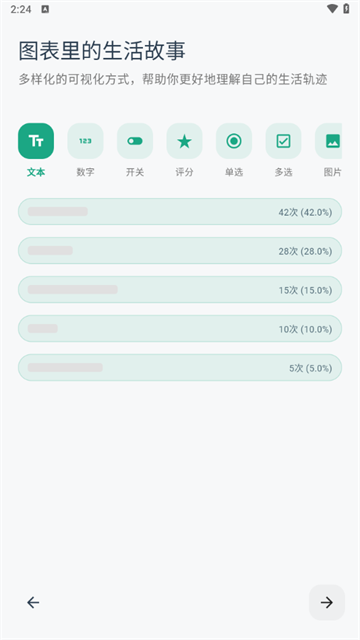Click the 评分 label
The height and width of the screenshot is (640, 360).
pos(184,172)
